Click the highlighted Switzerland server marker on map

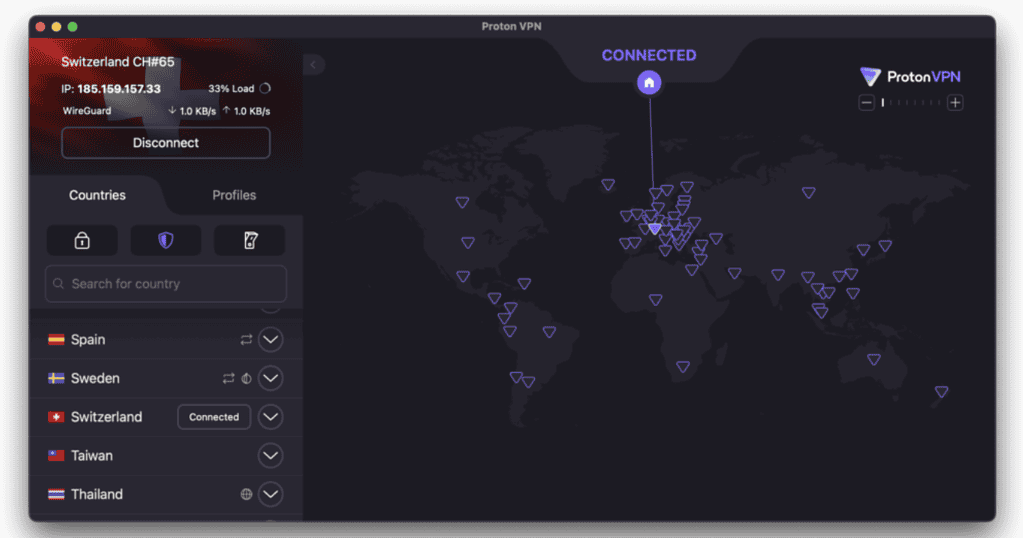pyautogui.click(x=654, y=229)
